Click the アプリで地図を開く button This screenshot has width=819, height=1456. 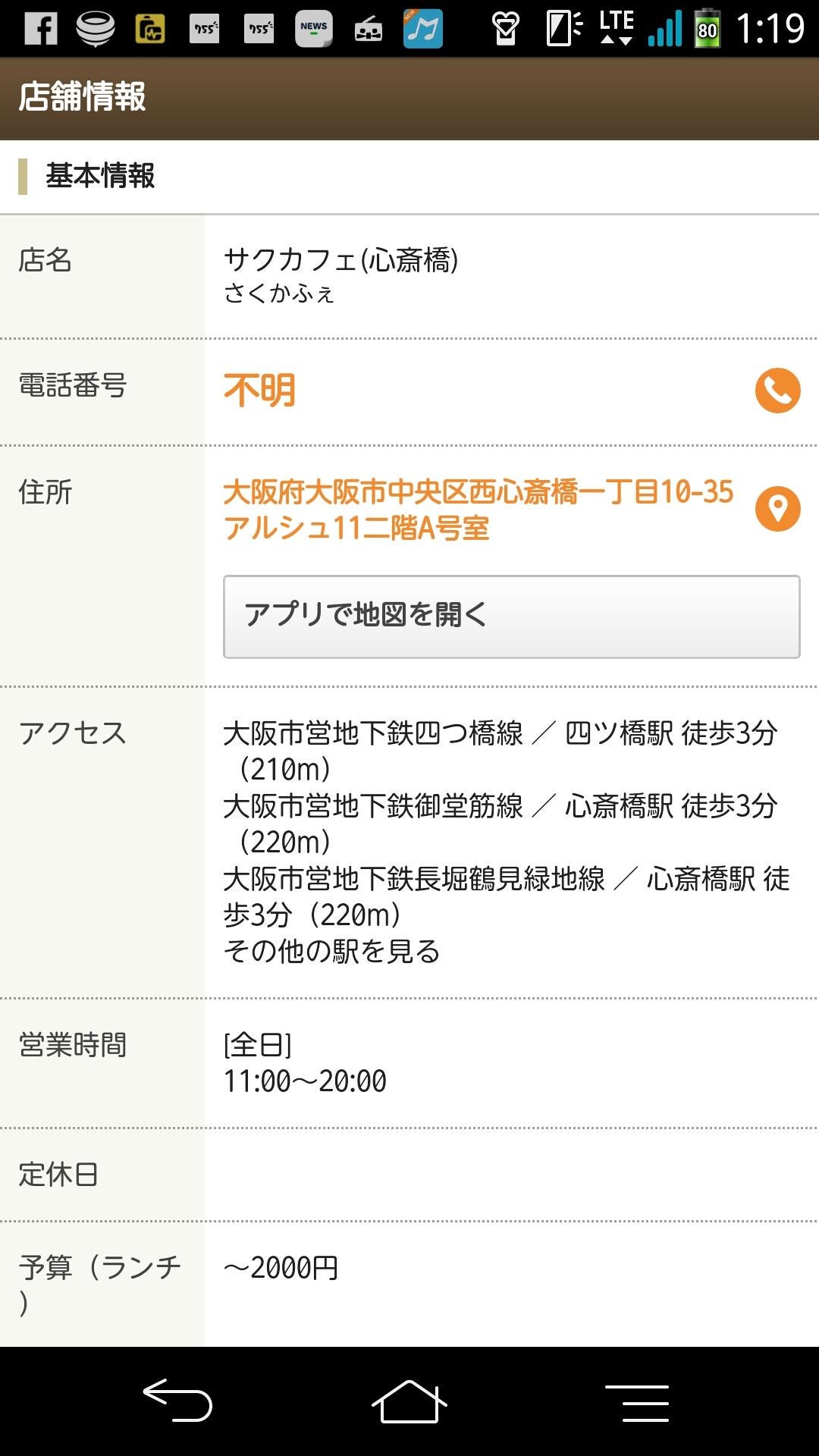tap(511, 616)
